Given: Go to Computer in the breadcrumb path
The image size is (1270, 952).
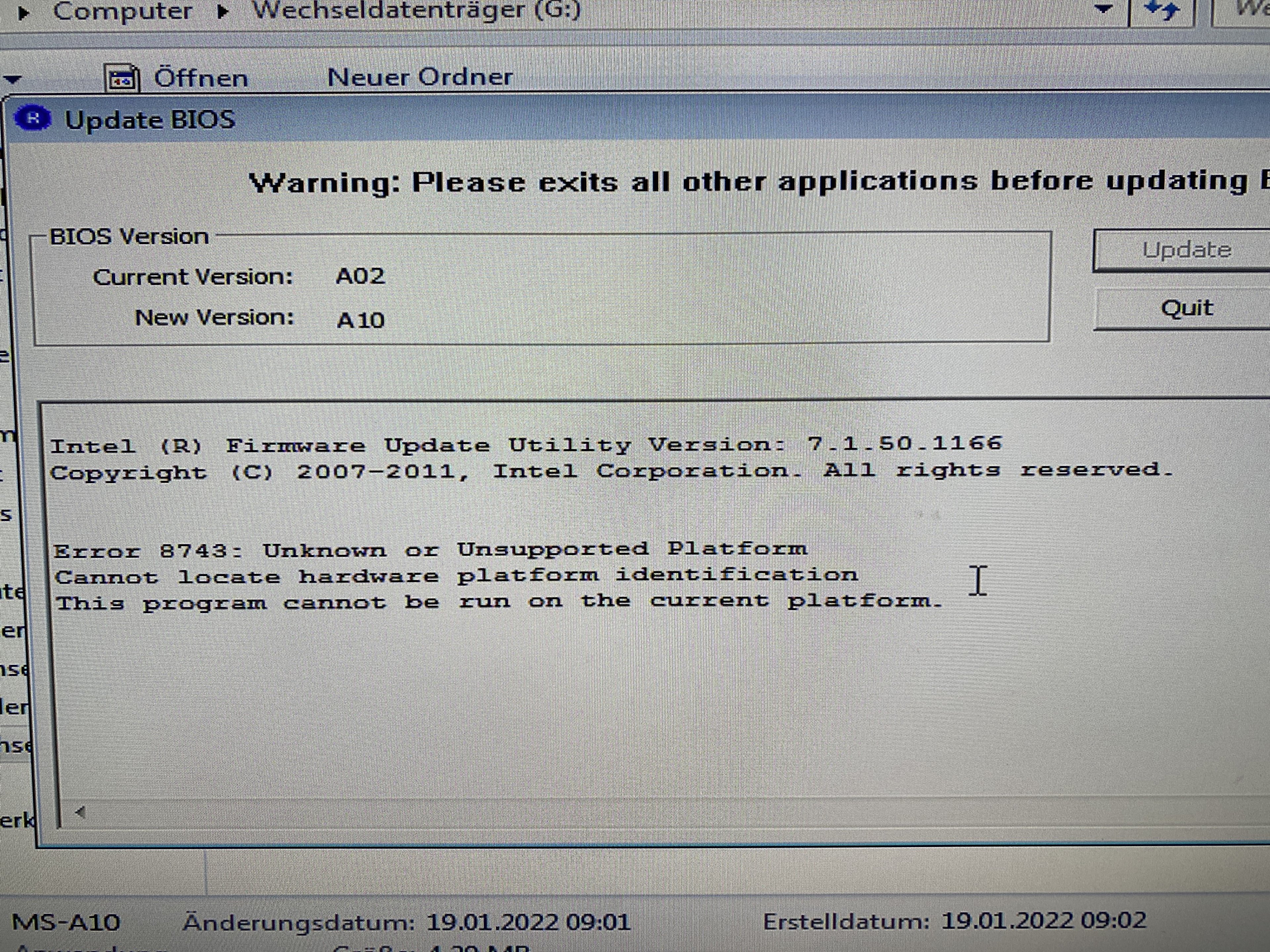Looking at the screenshot, I should (x=122, y=11).
